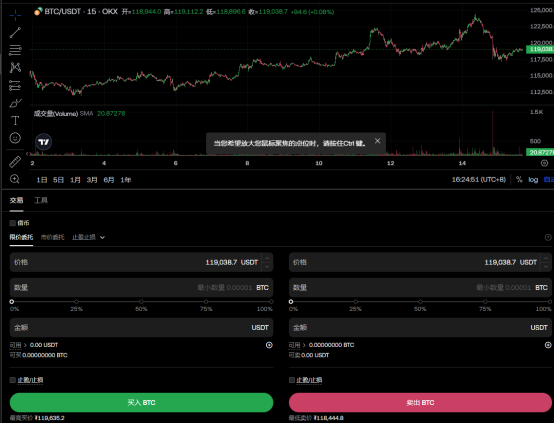
Task: Select the ruler measure tool
Action: 15,162
